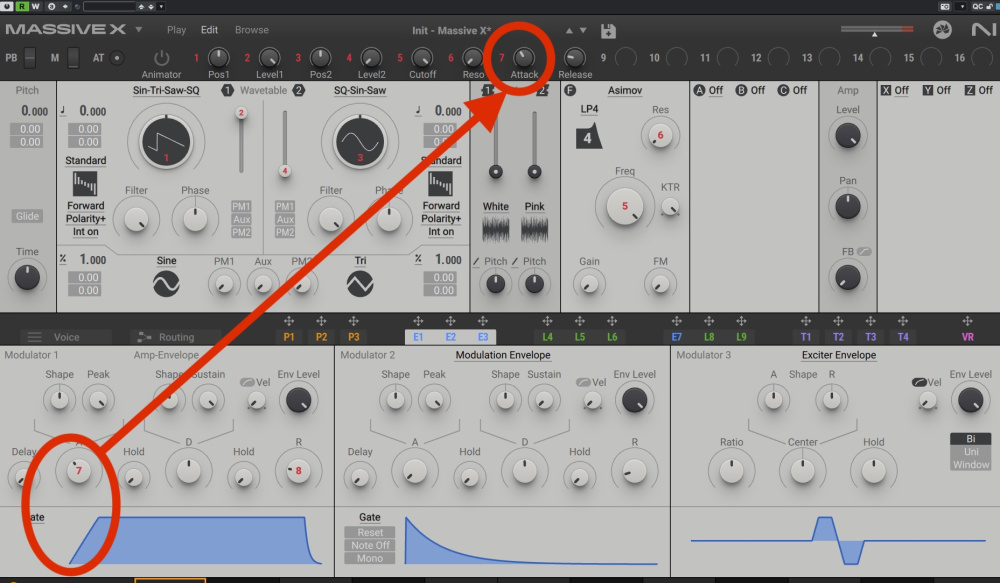Open the round settings icon beside NI logo
This screenshot has width=1000, height=583.
click(x=942, y=29)
